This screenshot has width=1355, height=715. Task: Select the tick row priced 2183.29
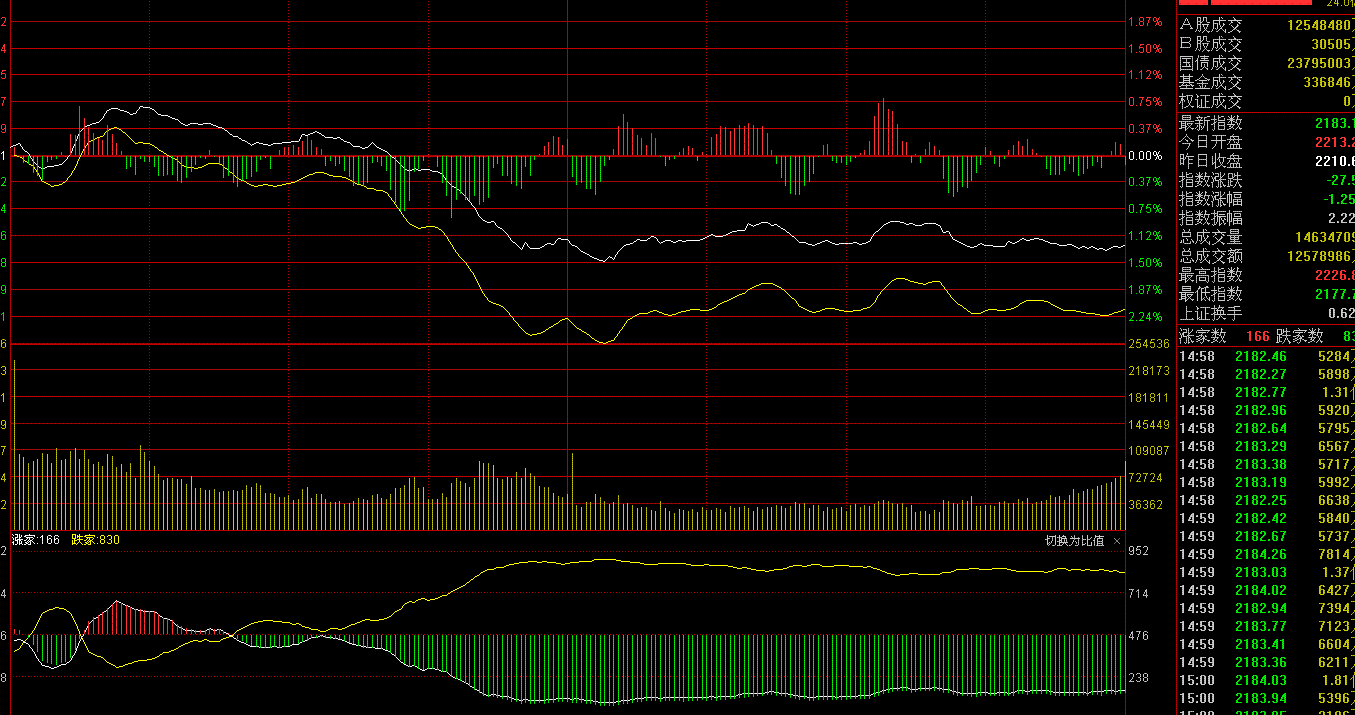coord(1267,446)
